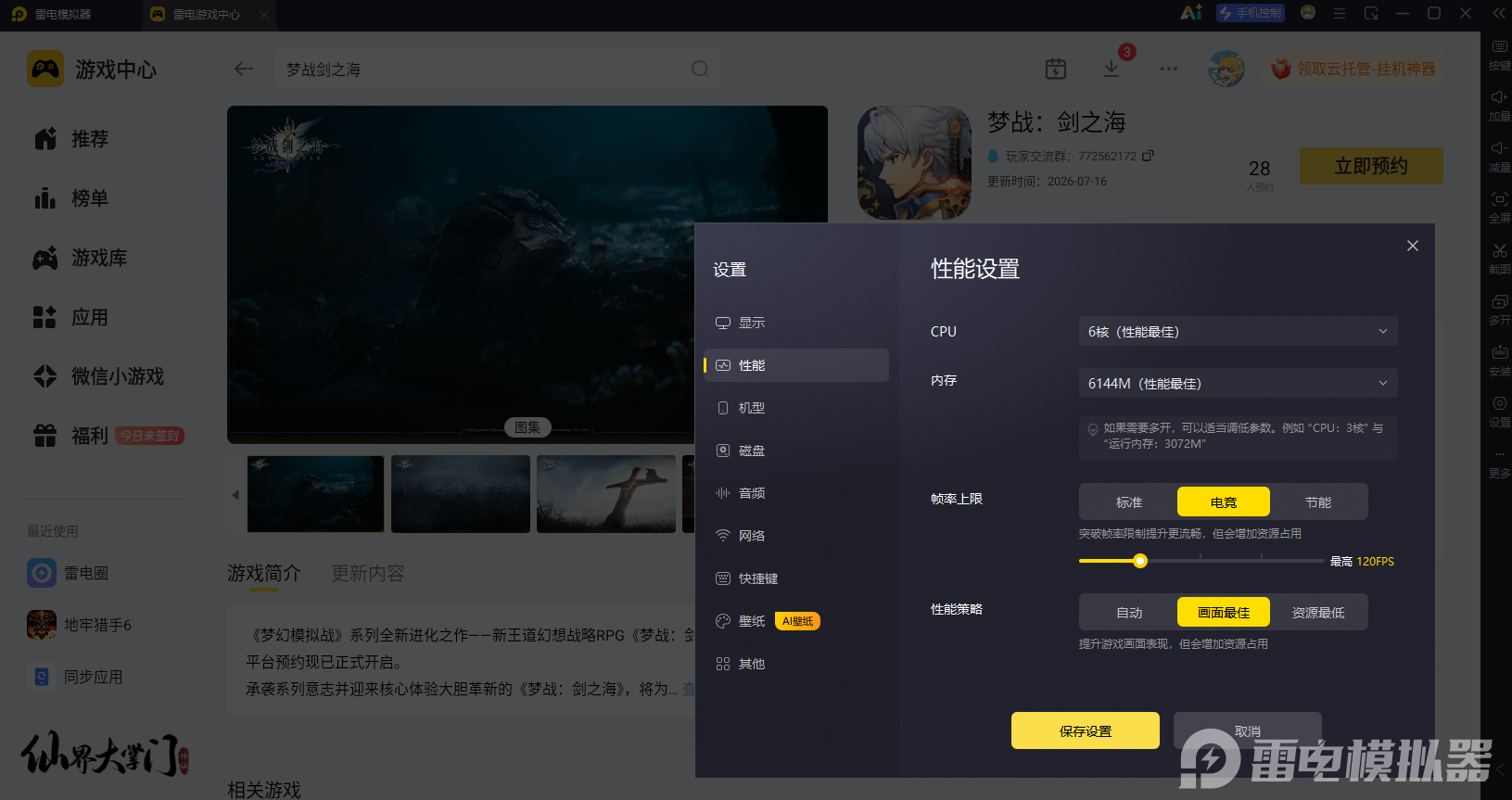
Task: Click the frame rate slider handle
Action: (1140, 561)
